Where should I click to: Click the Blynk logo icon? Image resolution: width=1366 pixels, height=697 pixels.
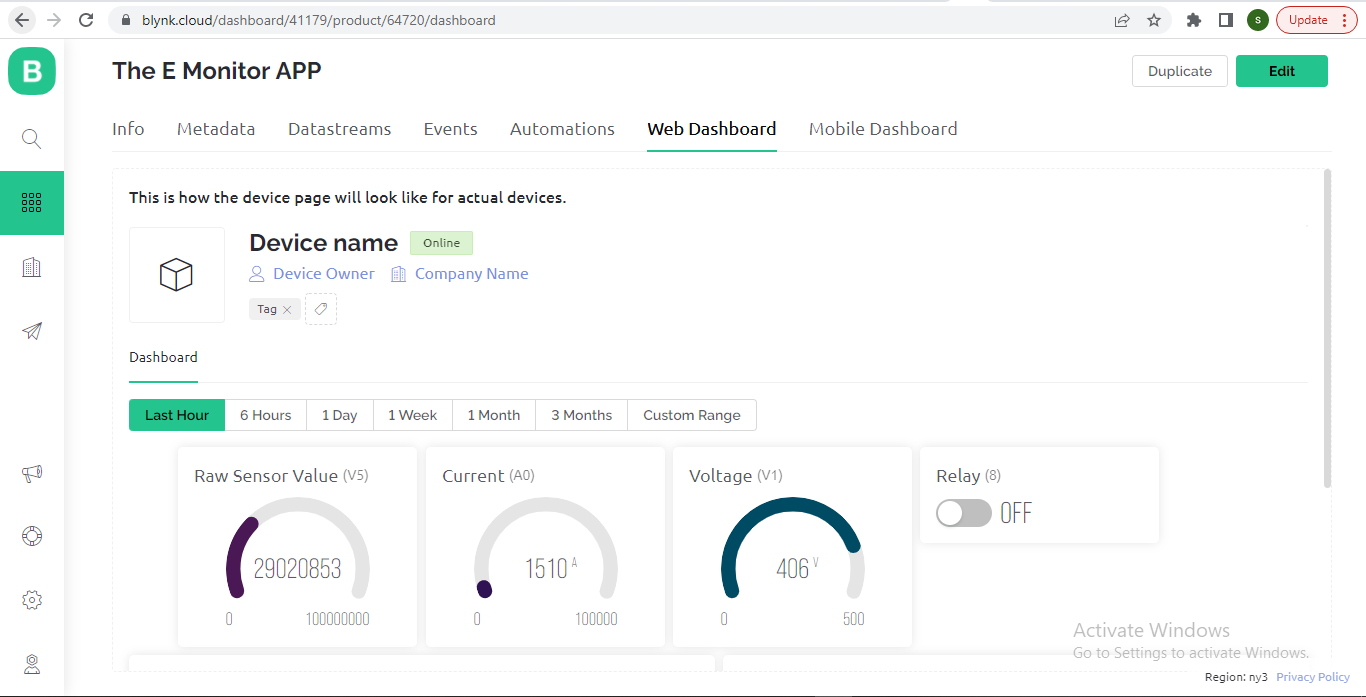tap(32, 71)
